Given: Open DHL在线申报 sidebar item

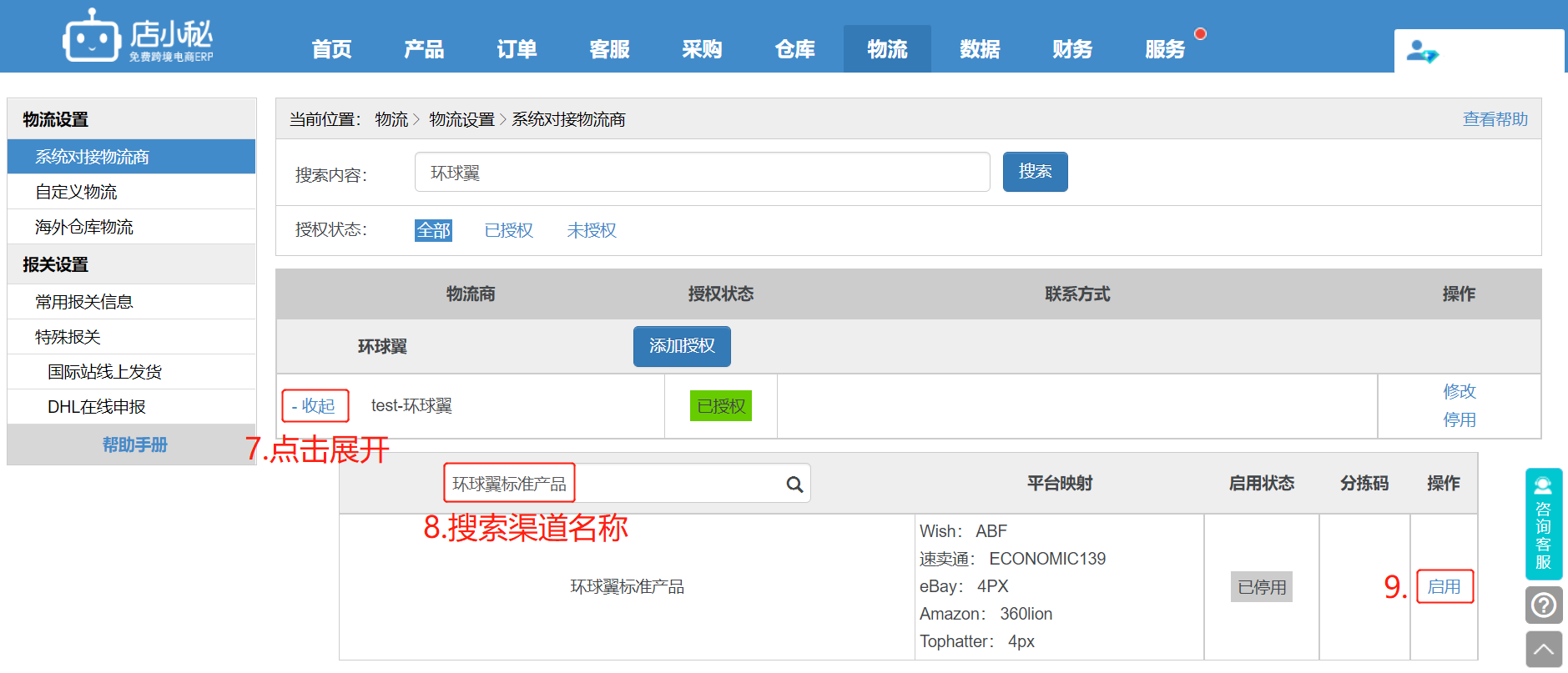Looking at the screenshot, I should tap(132, 407).
